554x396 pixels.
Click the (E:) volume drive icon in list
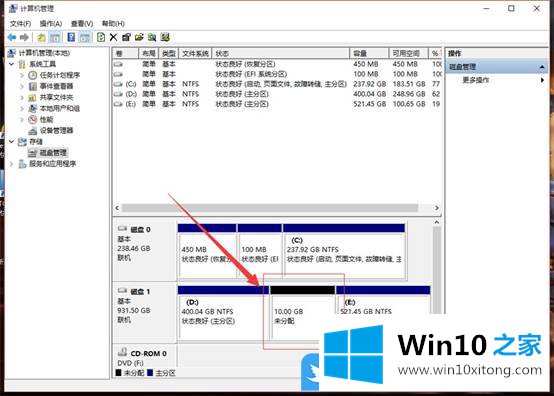coord(118,104)
